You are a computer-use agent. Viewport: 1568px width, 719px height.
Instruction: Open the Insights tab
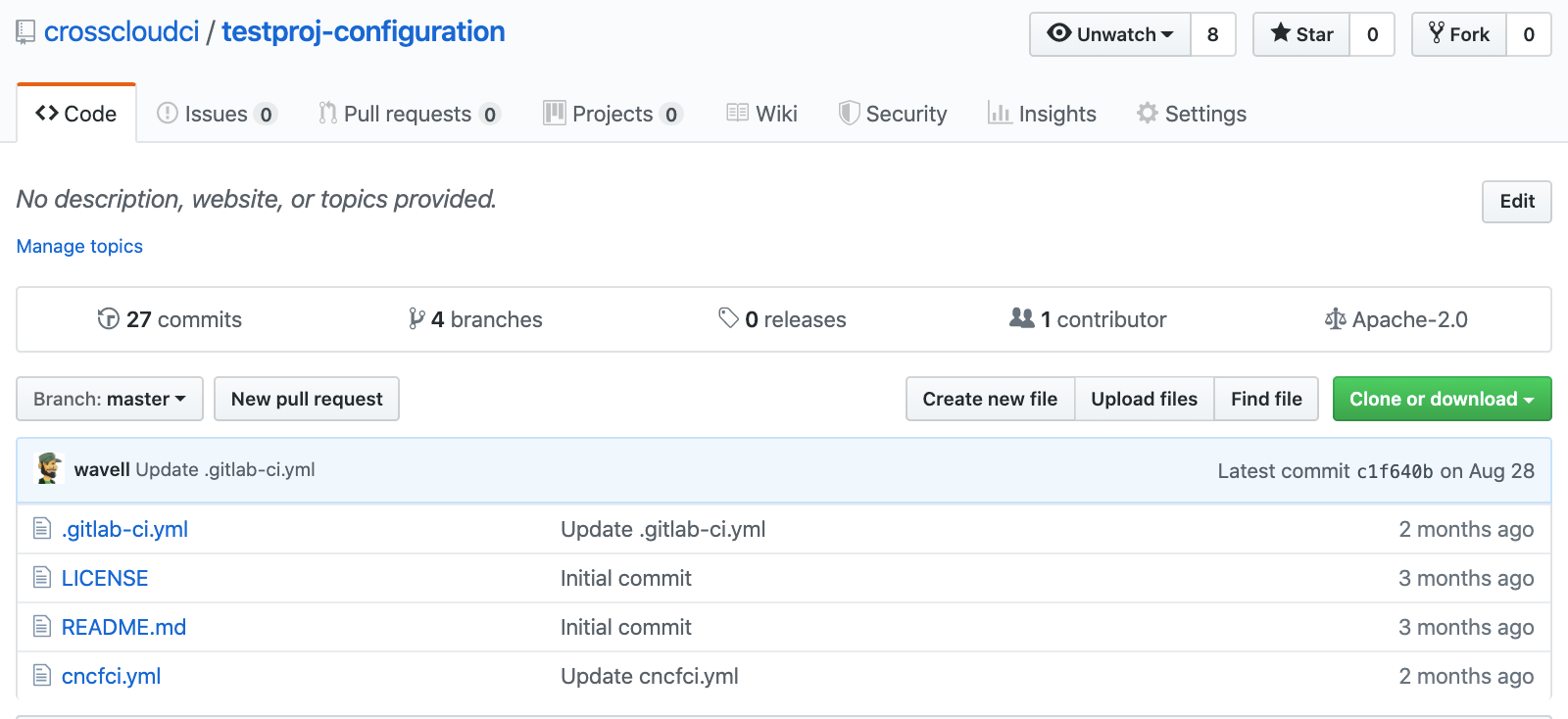(1042, 114)
